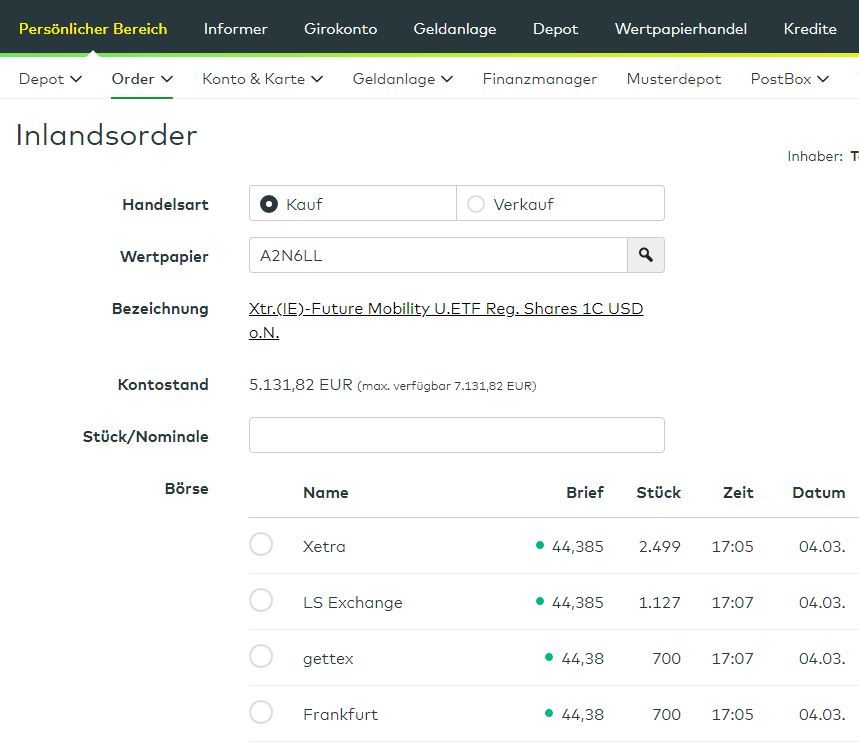Open the Finanzmanager page
859x756 pixels.
coord(539,79)
